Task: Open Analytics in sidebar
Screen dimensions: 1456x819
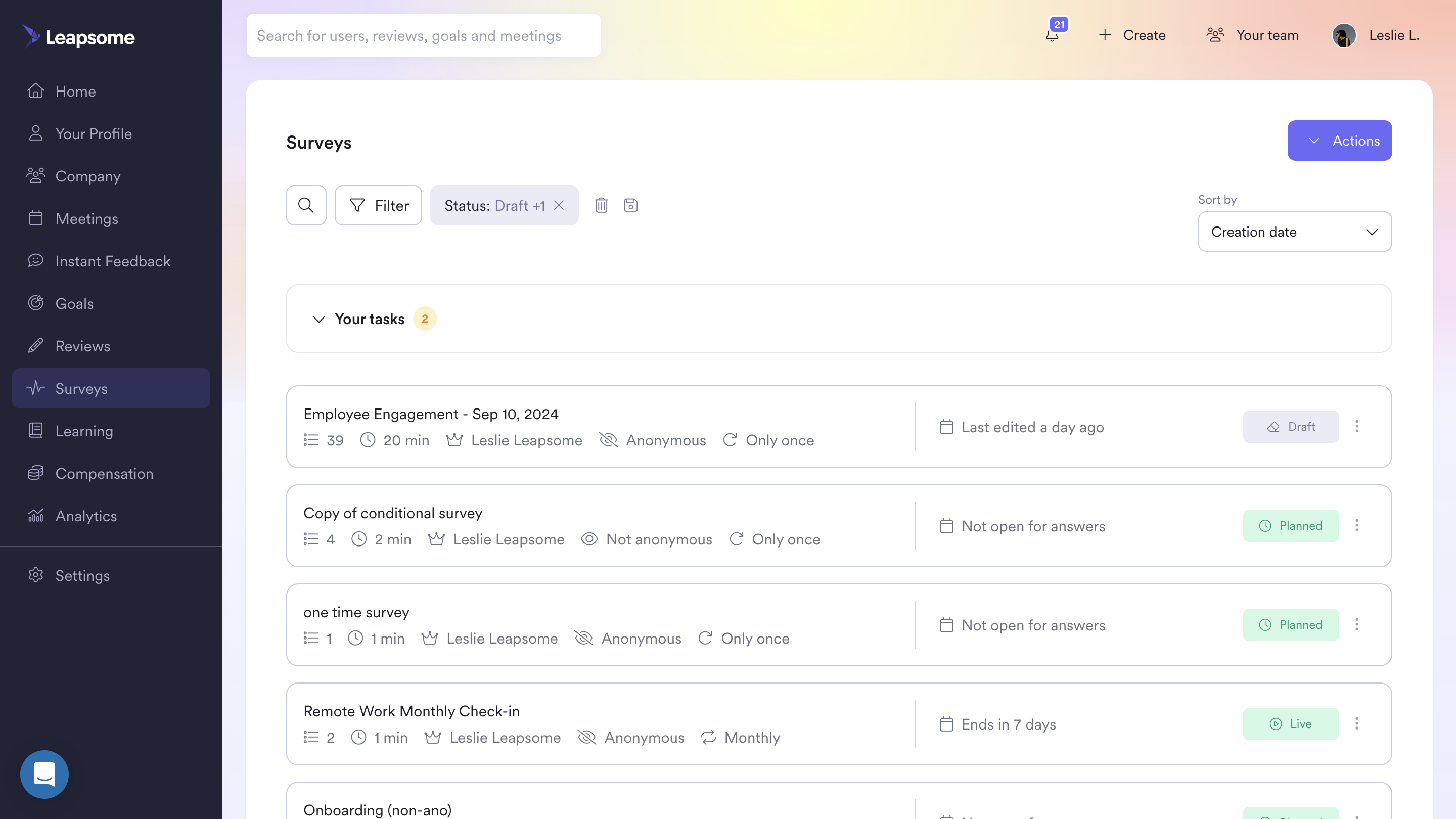Action: pyautogui.click(x=111, y=516)
